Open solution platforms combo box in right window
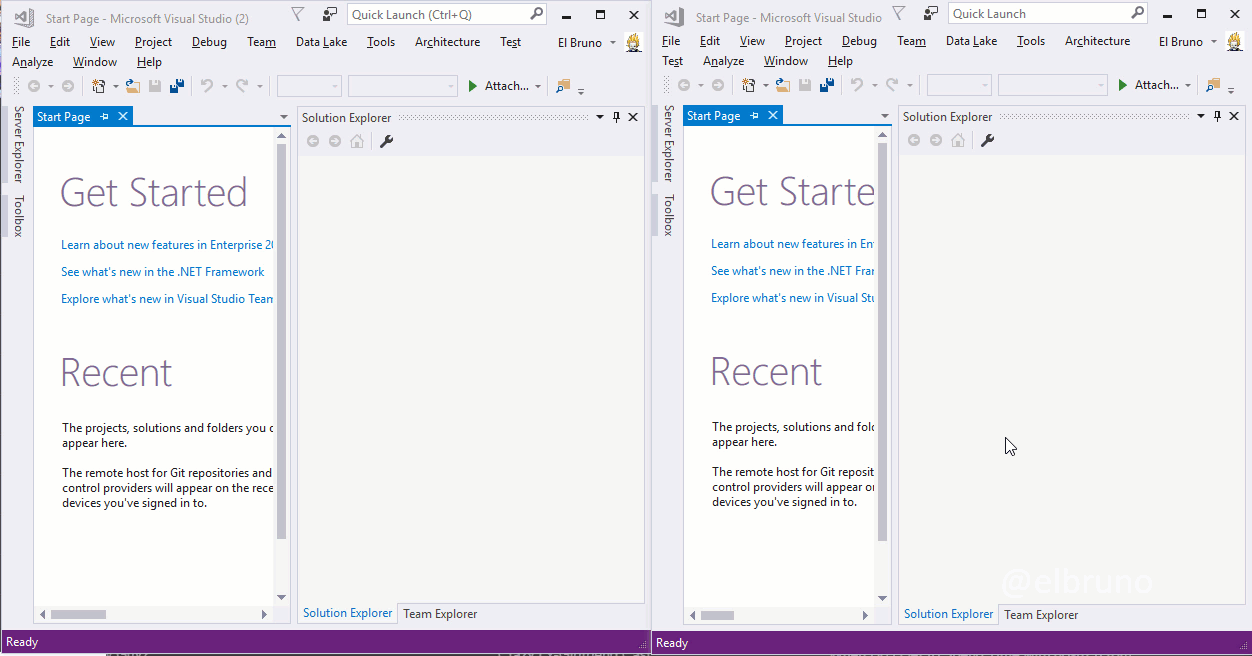 pos(1052,85)
